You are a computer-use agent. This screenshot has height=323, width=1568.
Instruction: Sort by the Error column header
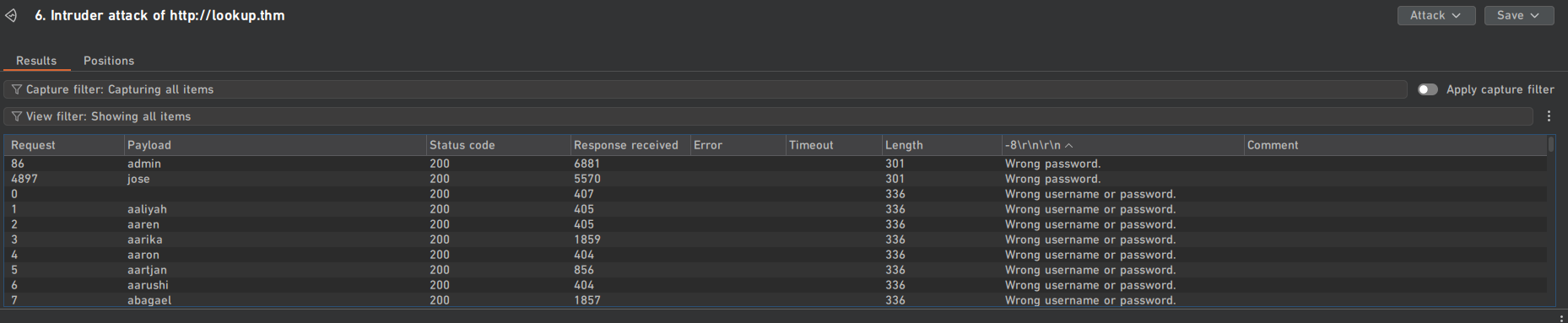click(x=738, y=145)
